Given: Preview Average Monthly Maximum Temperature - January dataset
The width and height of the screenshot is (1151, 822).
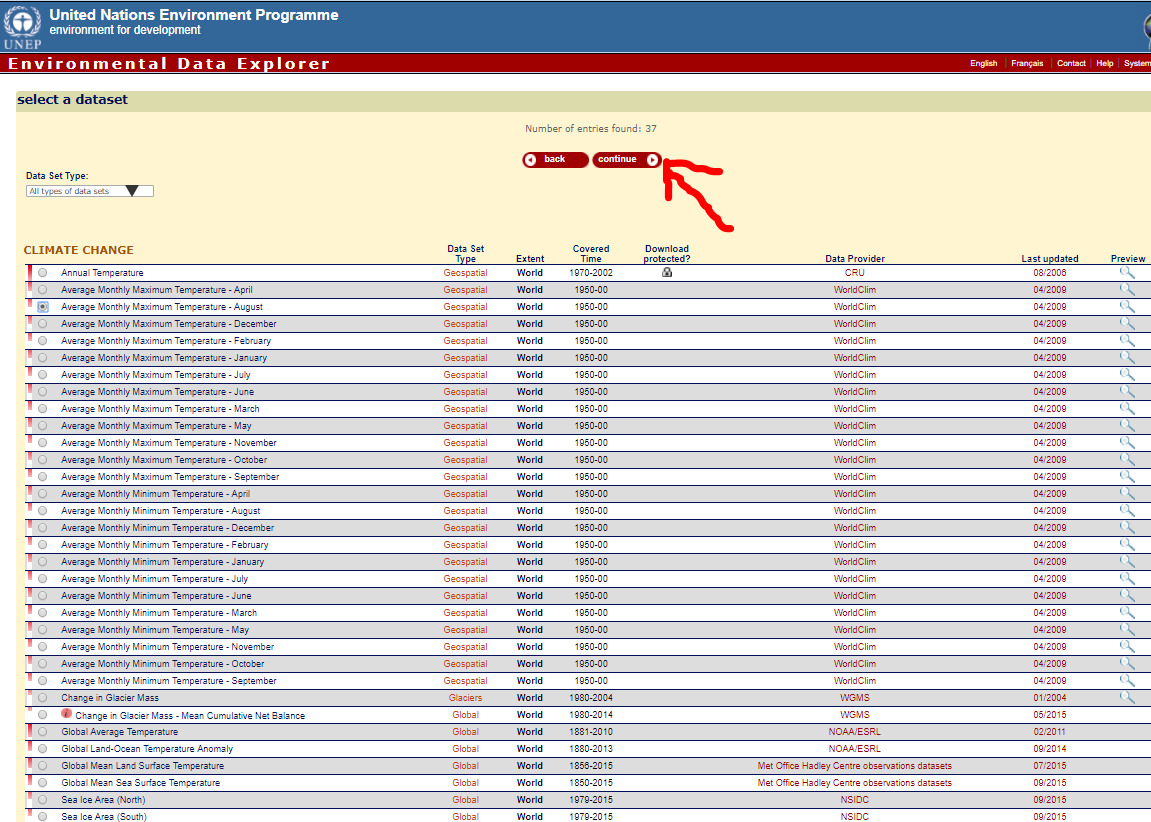Looking at the screenshot, I should click(1127, 357).
